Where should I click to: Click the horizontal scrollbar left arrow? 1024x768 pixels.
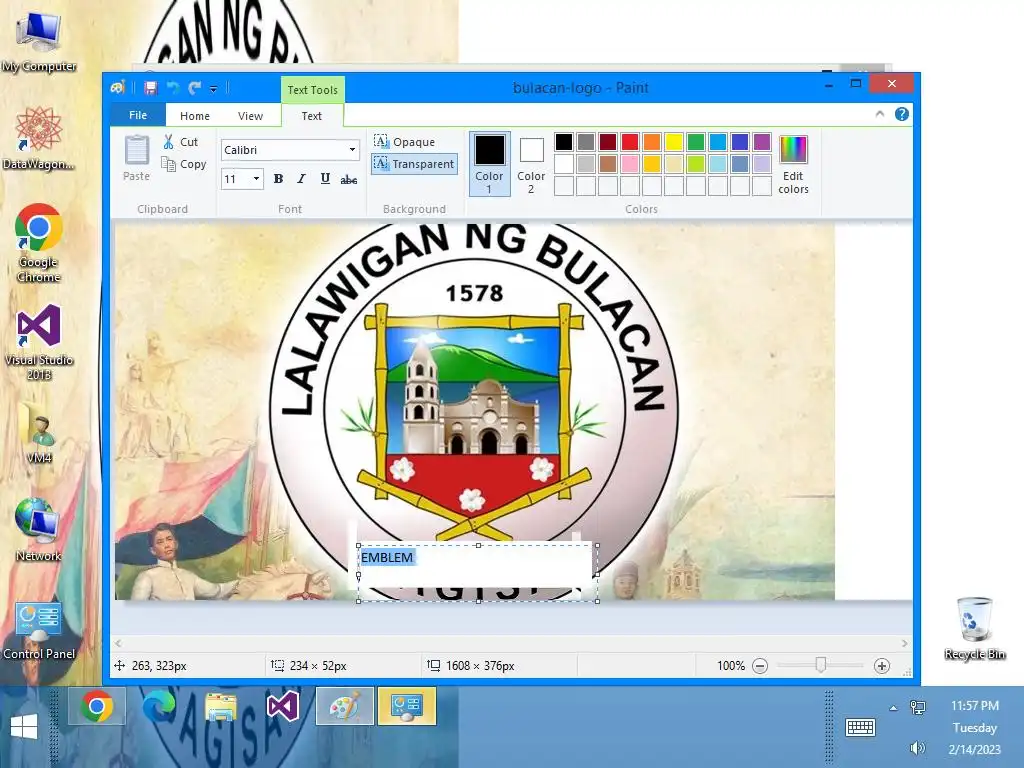pyautogui.click(x=118, y=644)
